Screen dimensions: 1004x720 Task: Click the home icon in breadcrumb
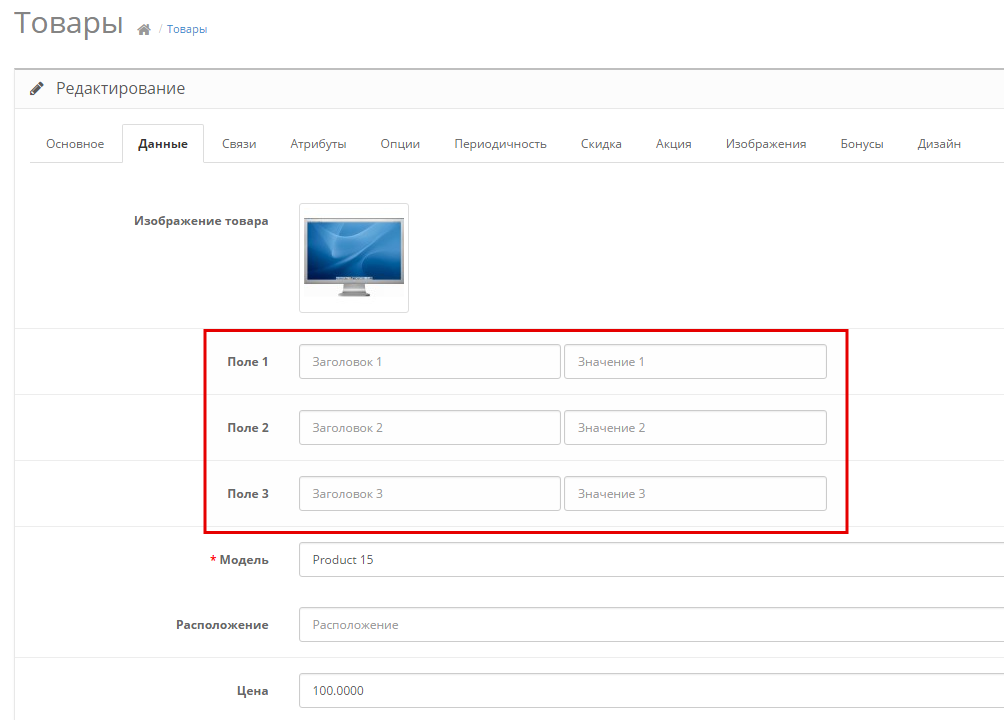tap(144, 29)
